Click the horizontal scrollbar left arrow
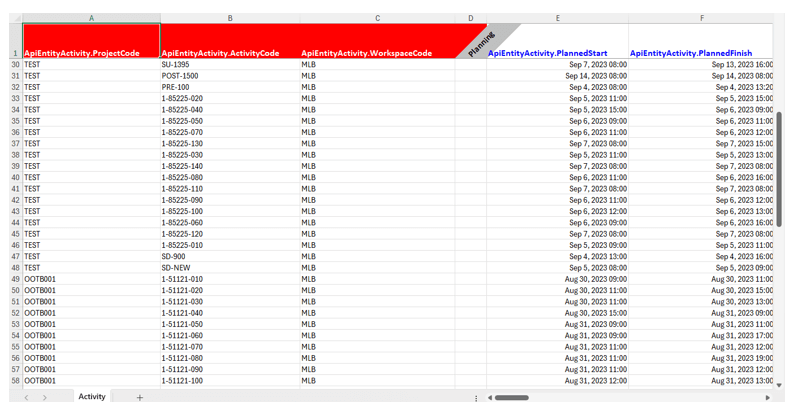The height and width of the screenshot is (409, 797). [x=490, y=397]
